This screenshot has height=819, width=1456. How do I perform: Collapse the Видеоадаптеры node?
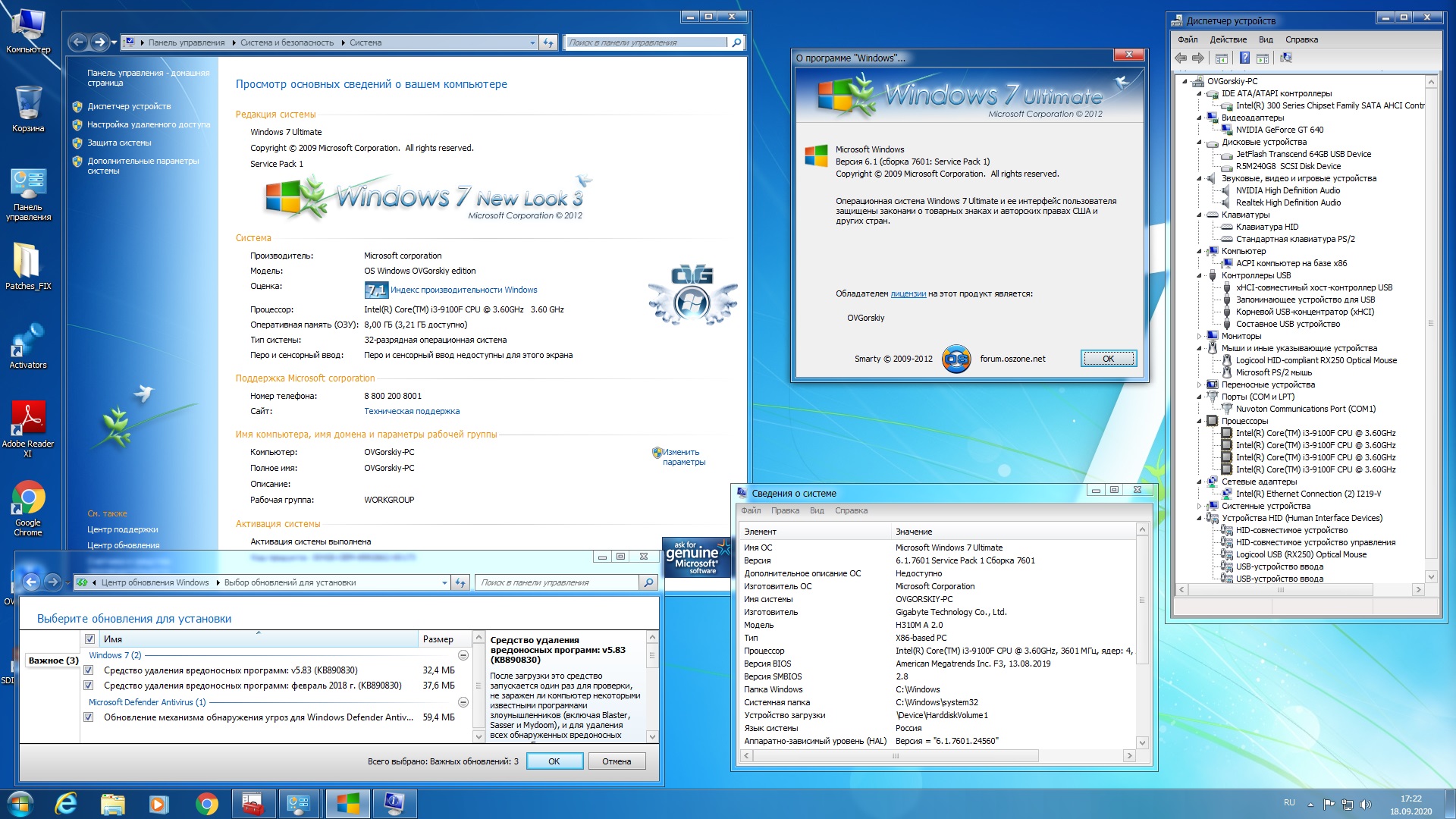click(x=1200, y=118)
